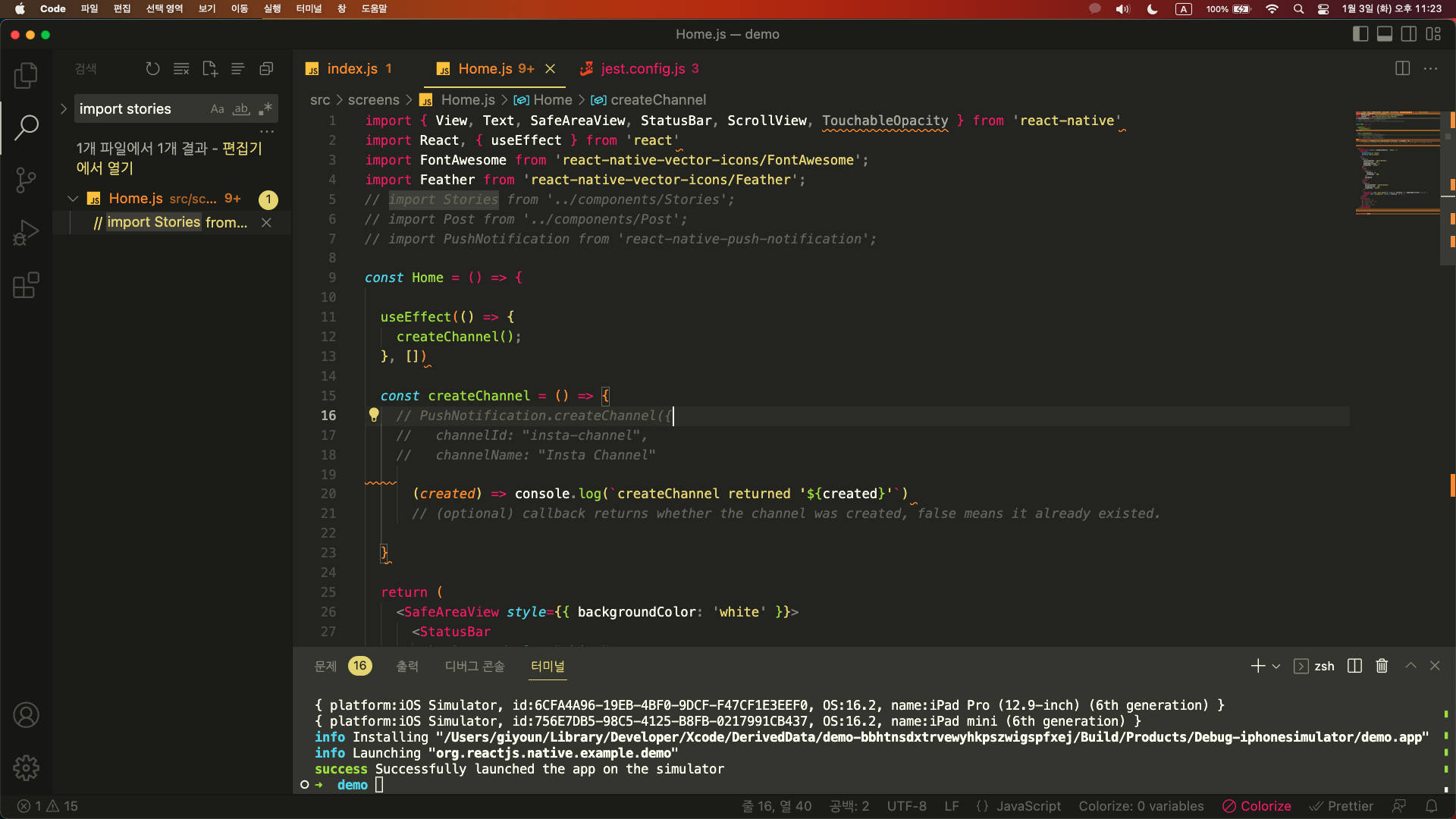Viewport: 1456px width, 819px height.
Task: Create a new terminal with plus icon
Action: tap(1257, 666)
